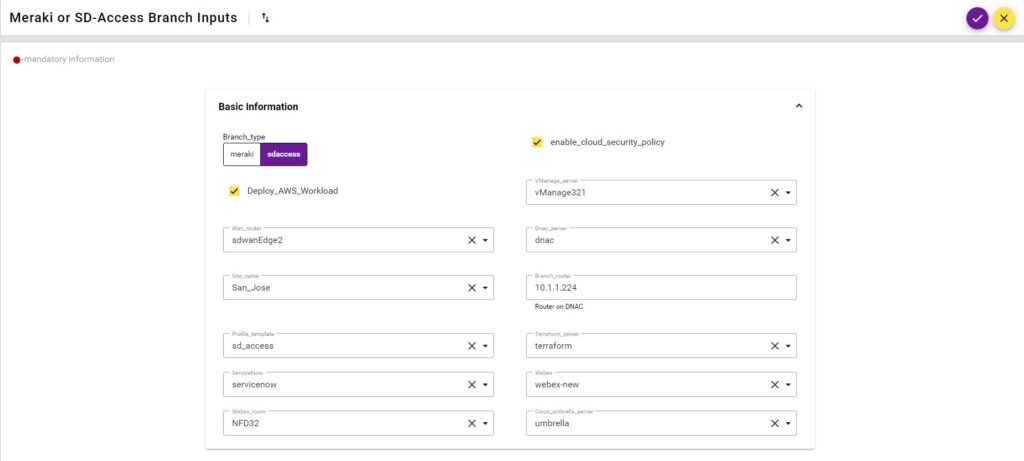1024x461 pixels.
Task: Click the enable_cloud_security_policy label
Action: [x=607, y=142]
